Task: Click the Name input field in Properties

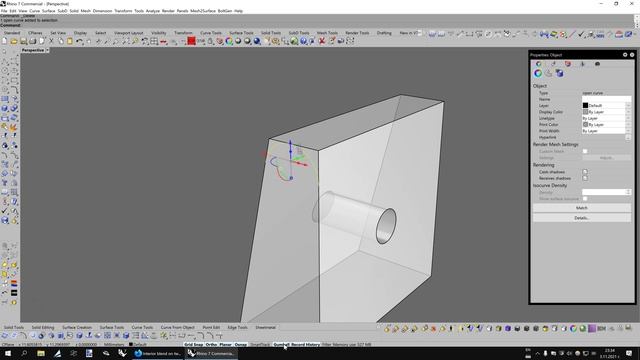Action: tap(606, 99)
